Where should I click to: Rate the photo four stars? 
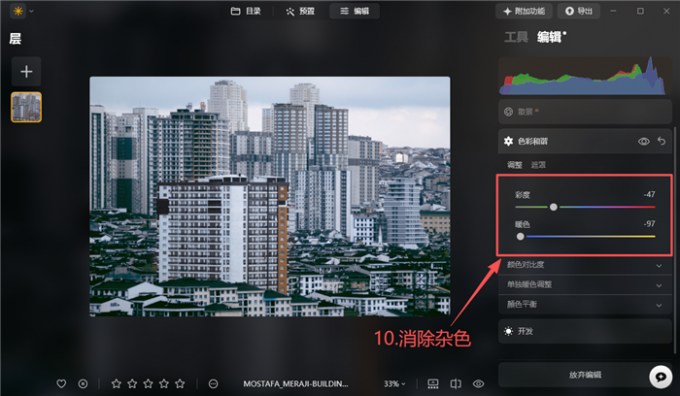pyautogui.click(x=164, y=384)
